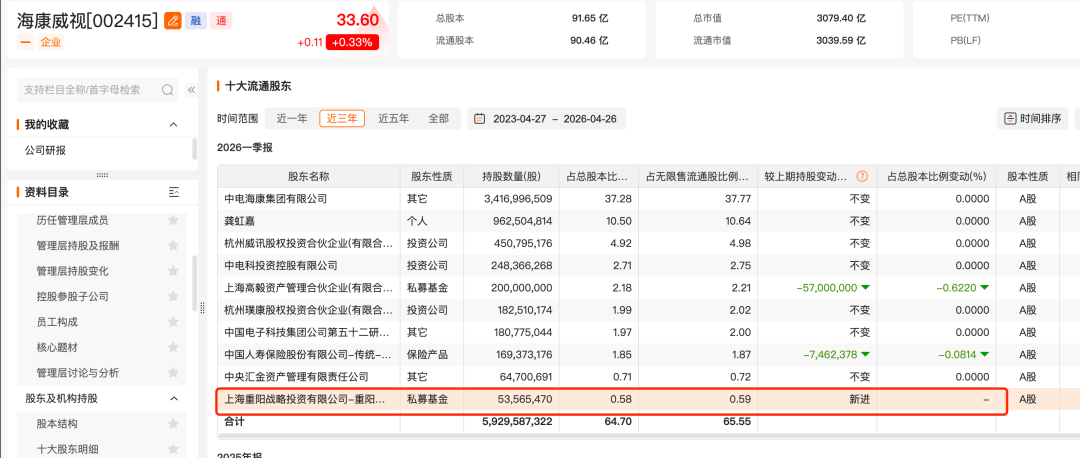Collapse the 股东及机构持股 section
Screen dimensions: 1080x458
pyautogui.click(x=173, y=399)
